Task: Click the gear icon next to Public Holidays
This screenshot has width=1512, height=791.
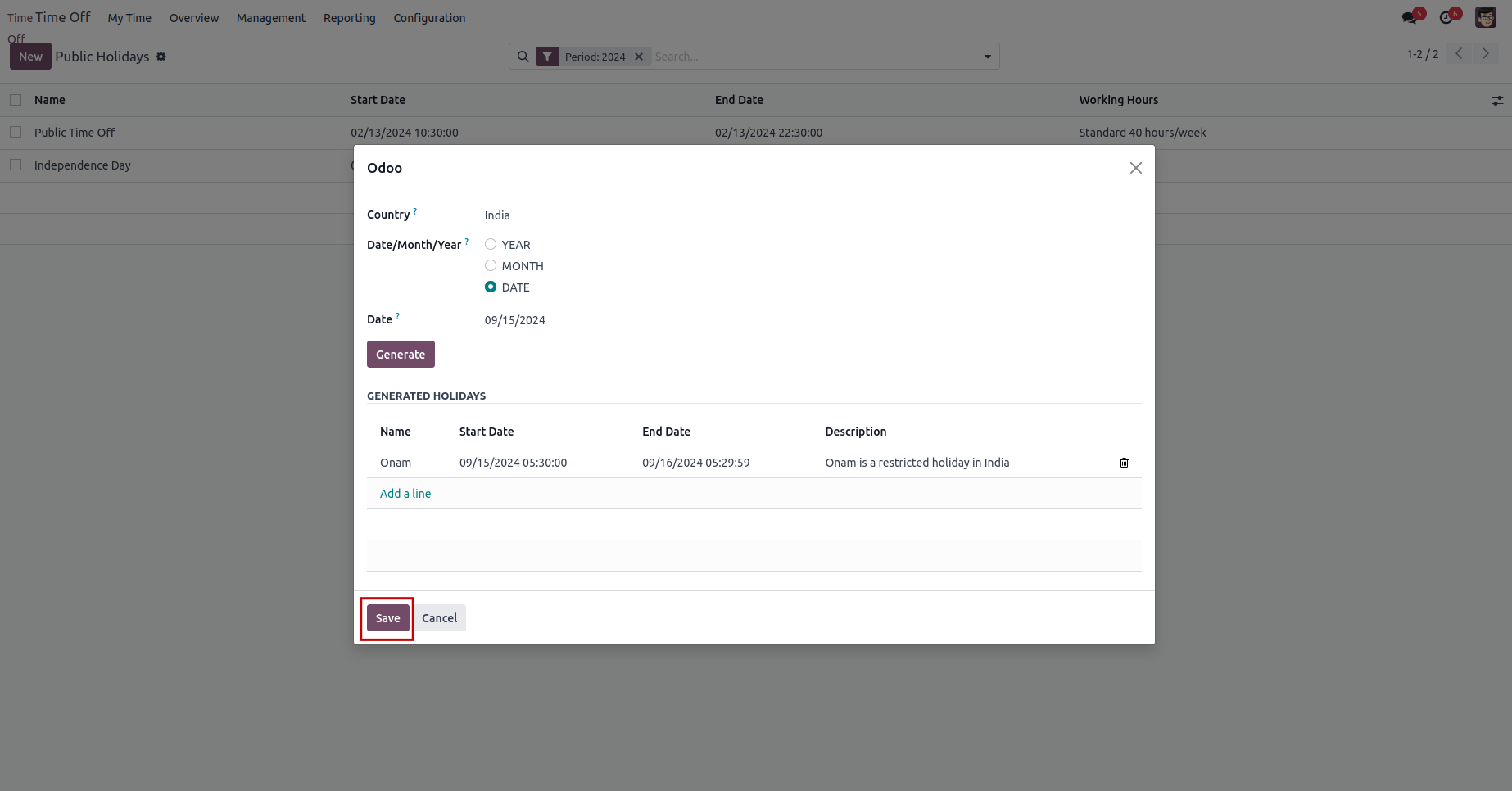Action: pos(161,56)
